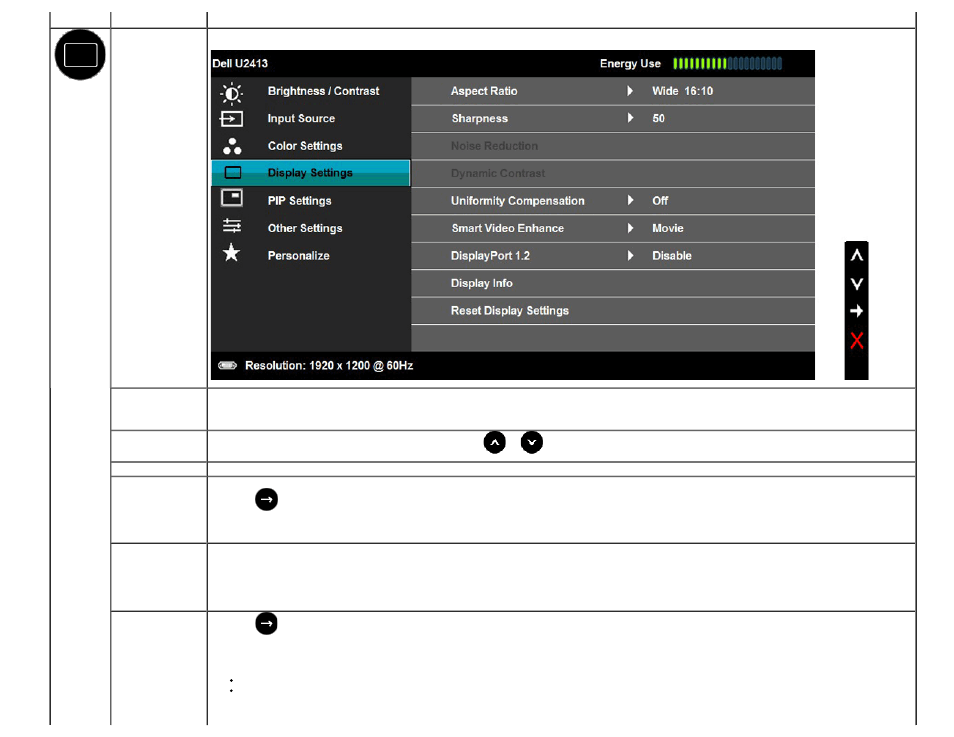Expand the Aspect Ratio option arrow

[630, 91]
